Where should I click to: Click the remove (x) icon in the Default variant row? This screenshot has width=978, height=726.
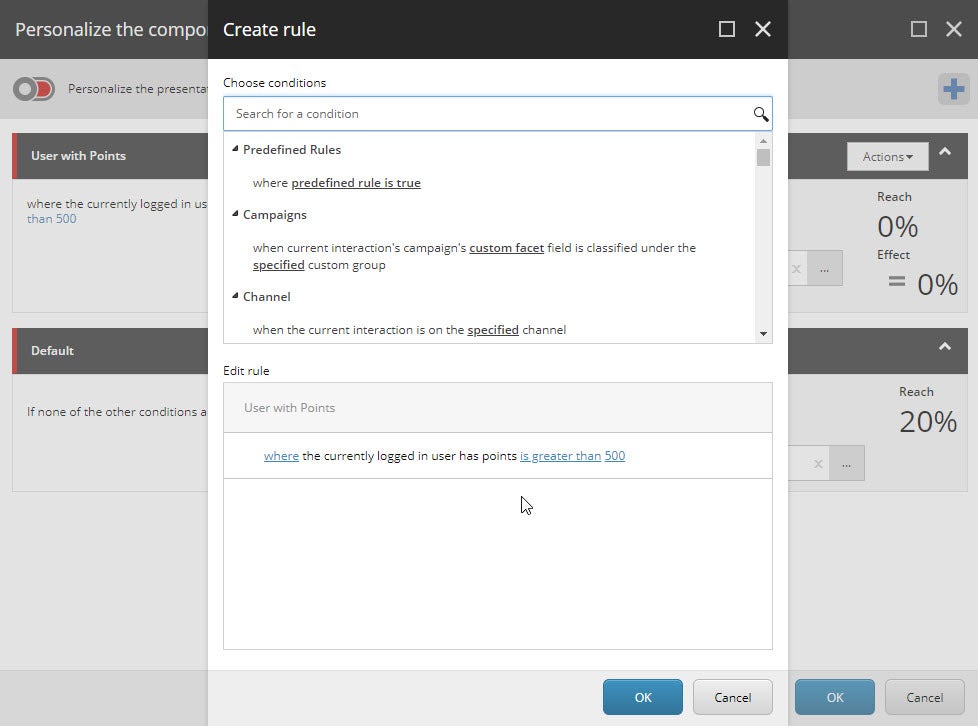[x=818, y=463]
